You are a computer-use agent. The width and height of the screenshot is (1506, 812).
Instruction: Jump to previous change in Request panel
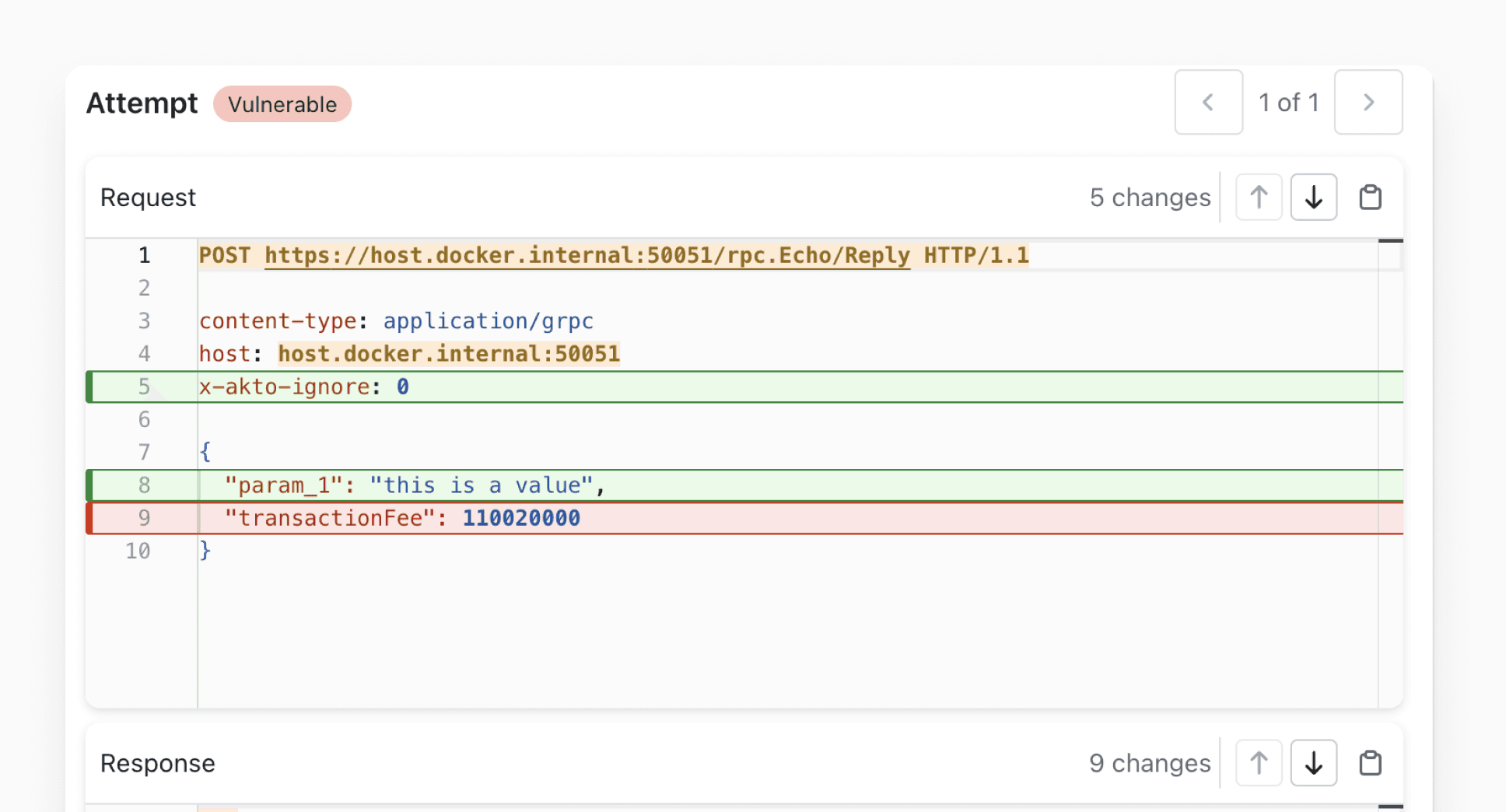(x=1259, y=198)
